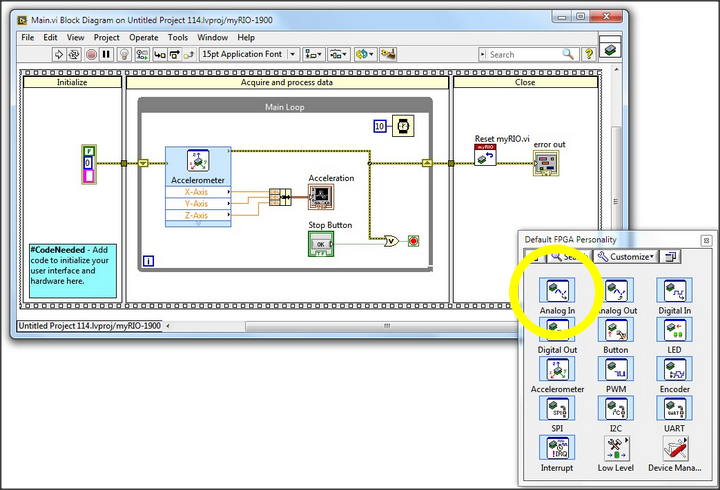Screen dimensions: 720x490
Task: Click the #CodeNeeded comment box
Action: [73, 271]
